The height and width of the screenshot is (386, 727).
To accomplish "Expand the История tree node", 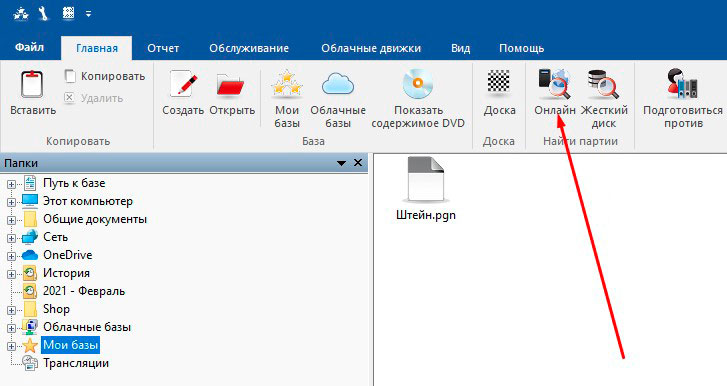I will pyautogui.click(x=11, y=274).
